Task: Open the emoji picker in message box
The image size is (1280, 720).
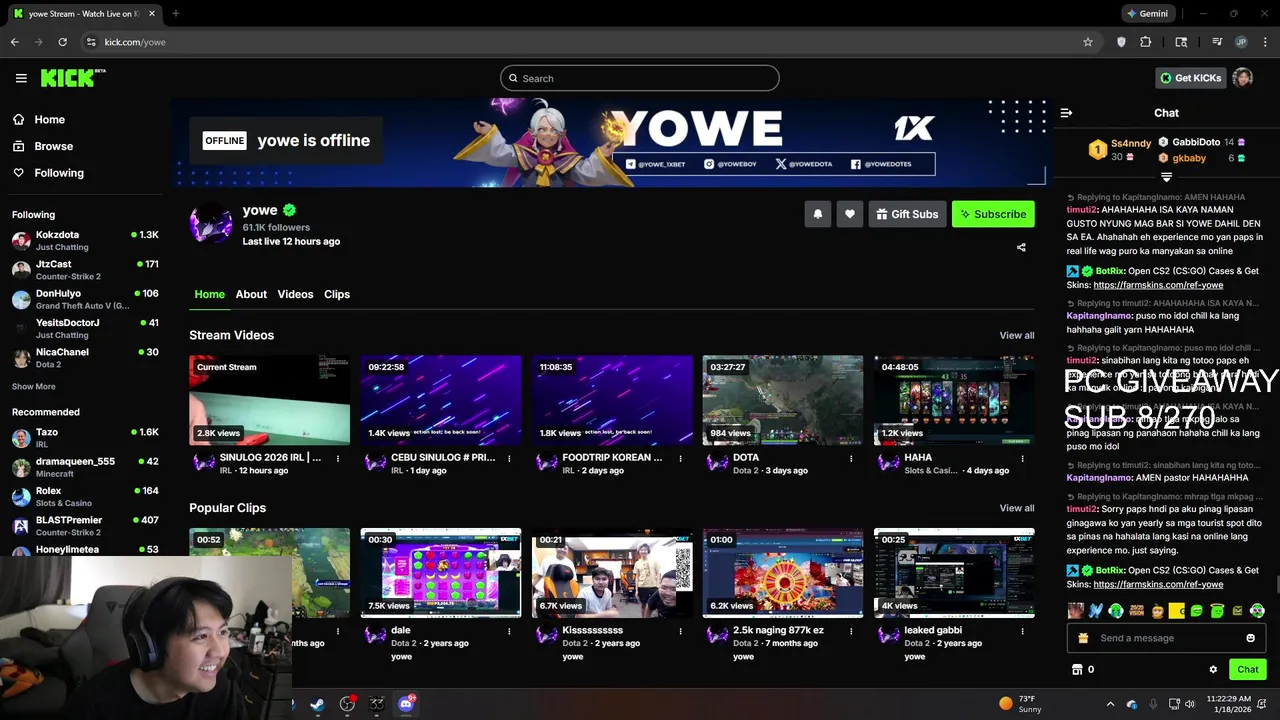Action: pyautogui.click(x=1250, y=638)
